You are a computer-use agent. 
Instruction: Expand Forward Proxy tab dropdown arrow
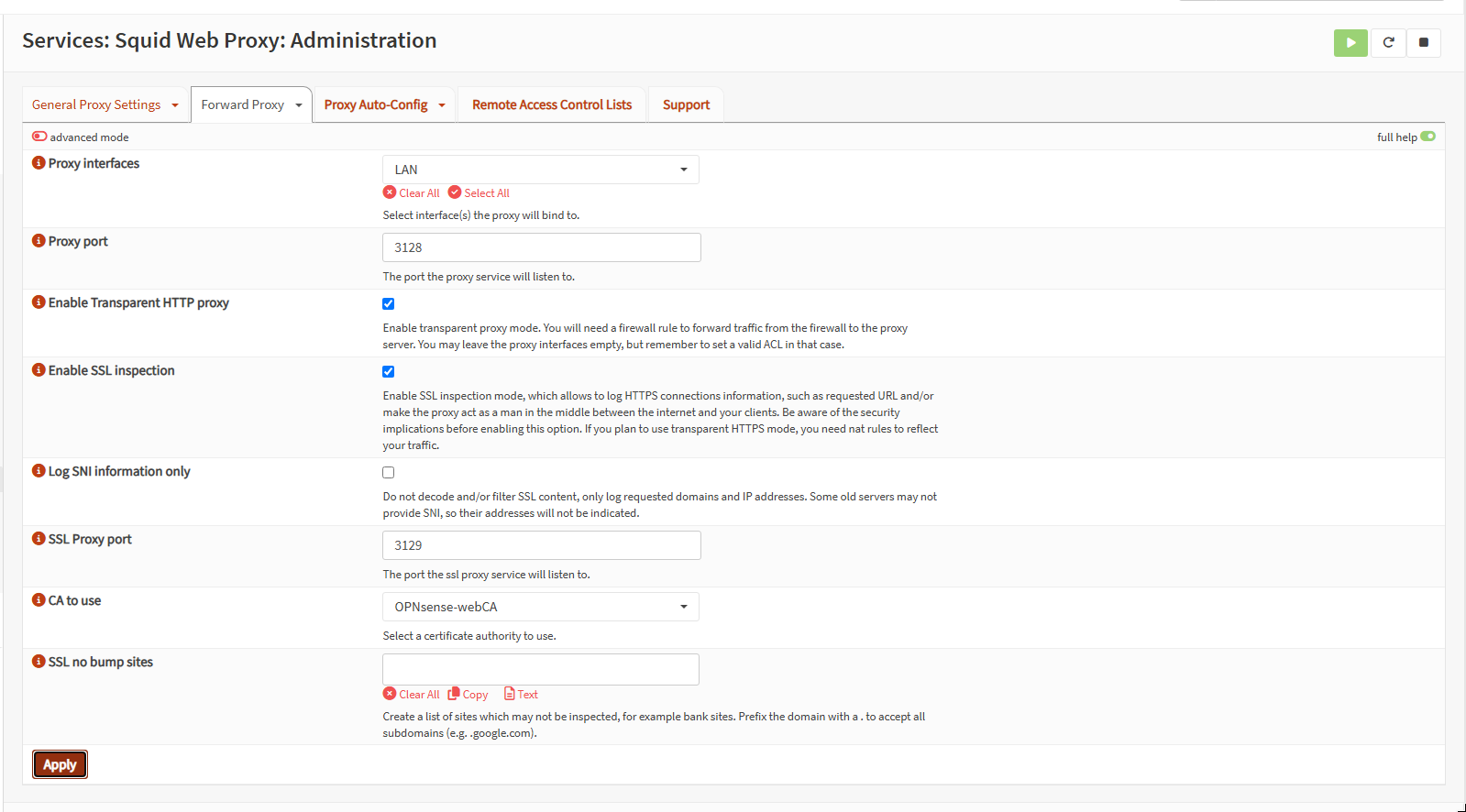[299, 105]
